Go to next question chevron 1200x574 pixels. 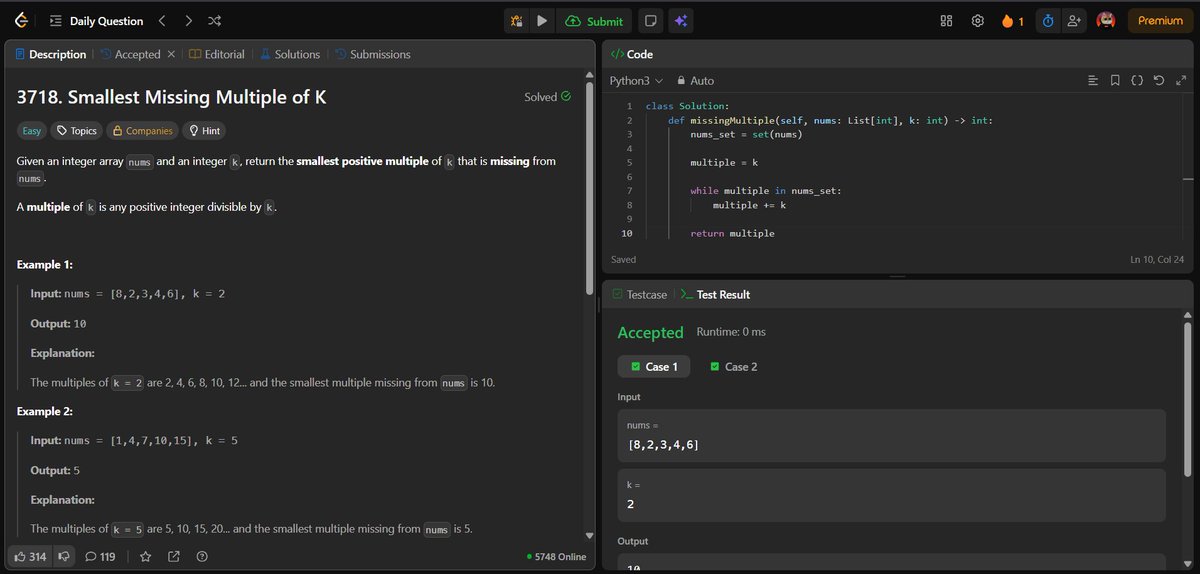pos(188,21)
